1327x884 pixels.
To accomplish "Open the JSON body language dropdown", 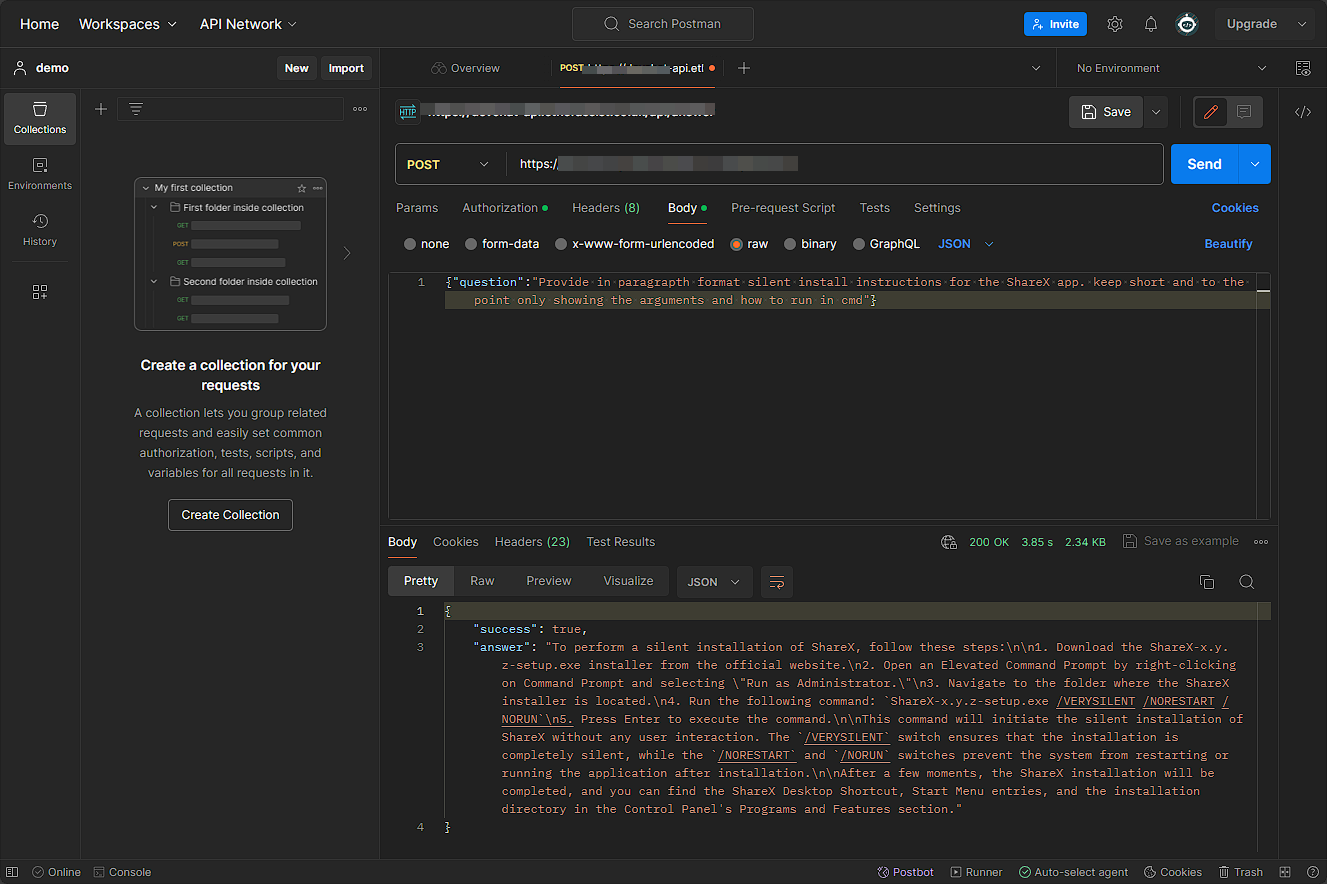I will point(966,244).
